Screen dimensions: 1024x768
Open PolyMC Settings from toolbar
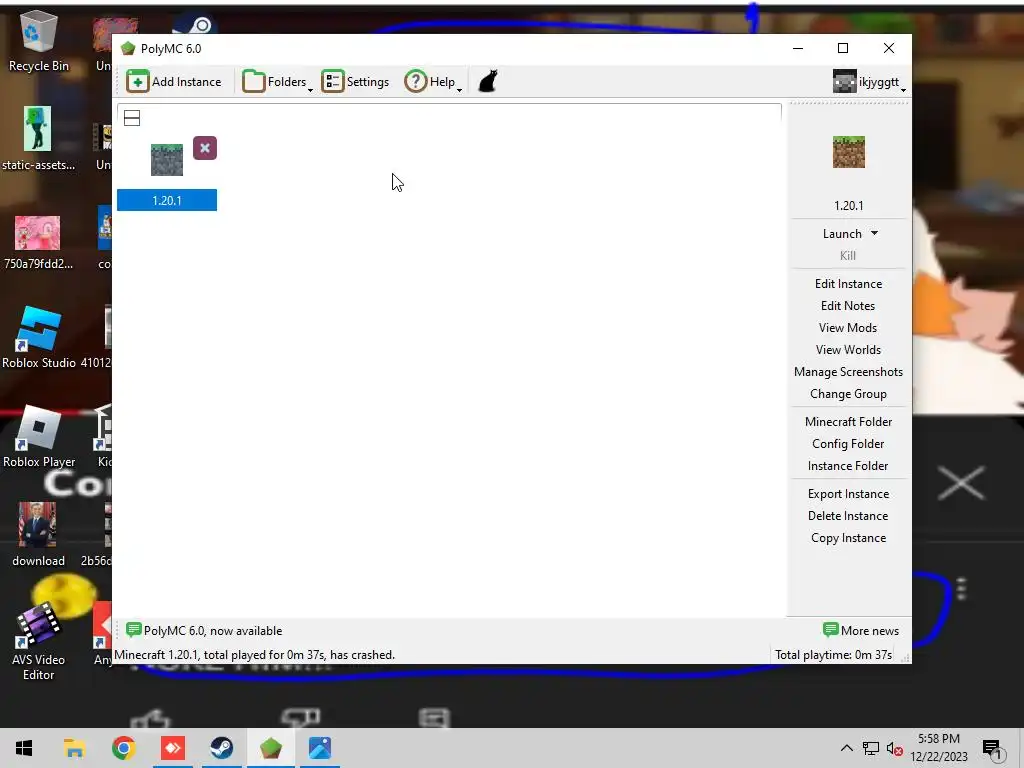355,82
